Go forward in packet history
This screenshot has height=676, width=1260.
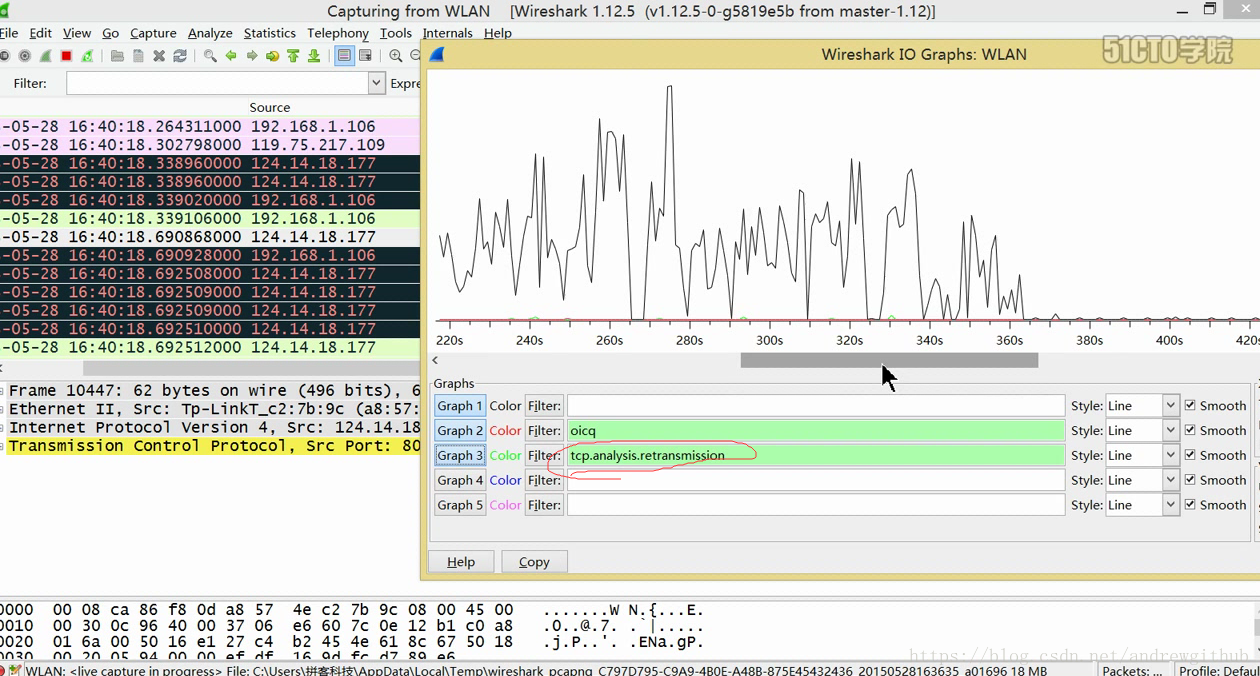point(252,56)
